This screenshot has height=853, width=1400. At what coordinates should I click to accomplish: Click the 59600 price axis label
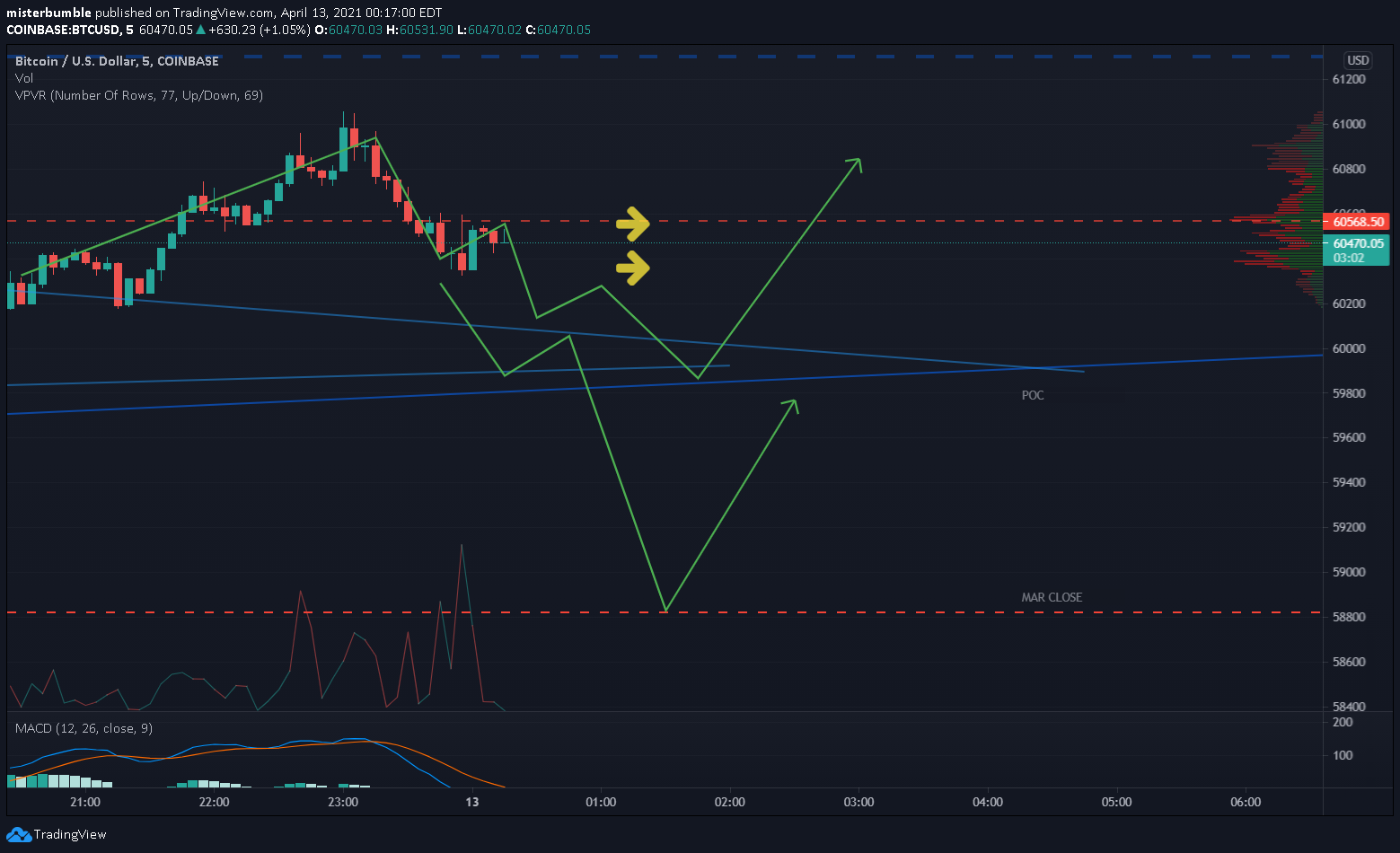point(1349,437)
